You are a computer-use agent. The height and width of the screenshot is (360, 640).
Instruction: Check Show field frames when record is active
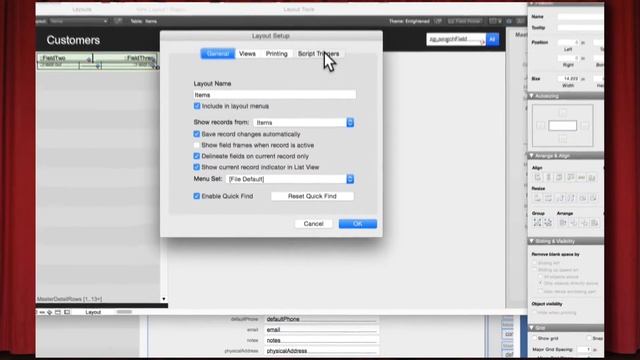[197, 145]
